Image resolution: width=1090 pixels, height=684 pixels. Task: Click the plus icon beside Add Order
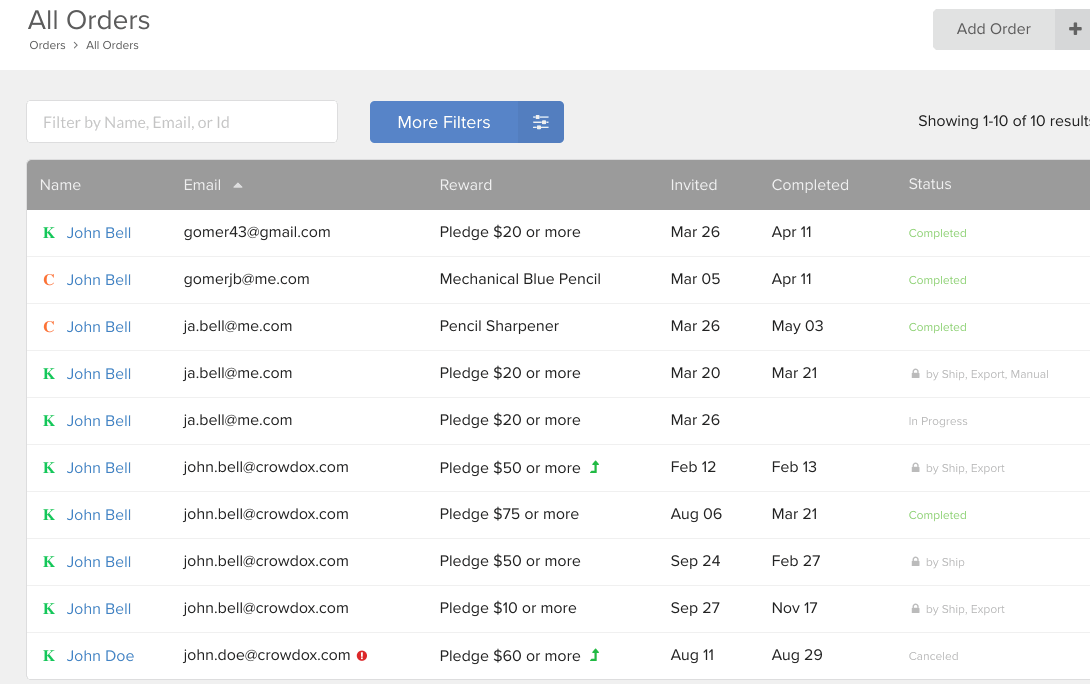[x=1074, y=29]
